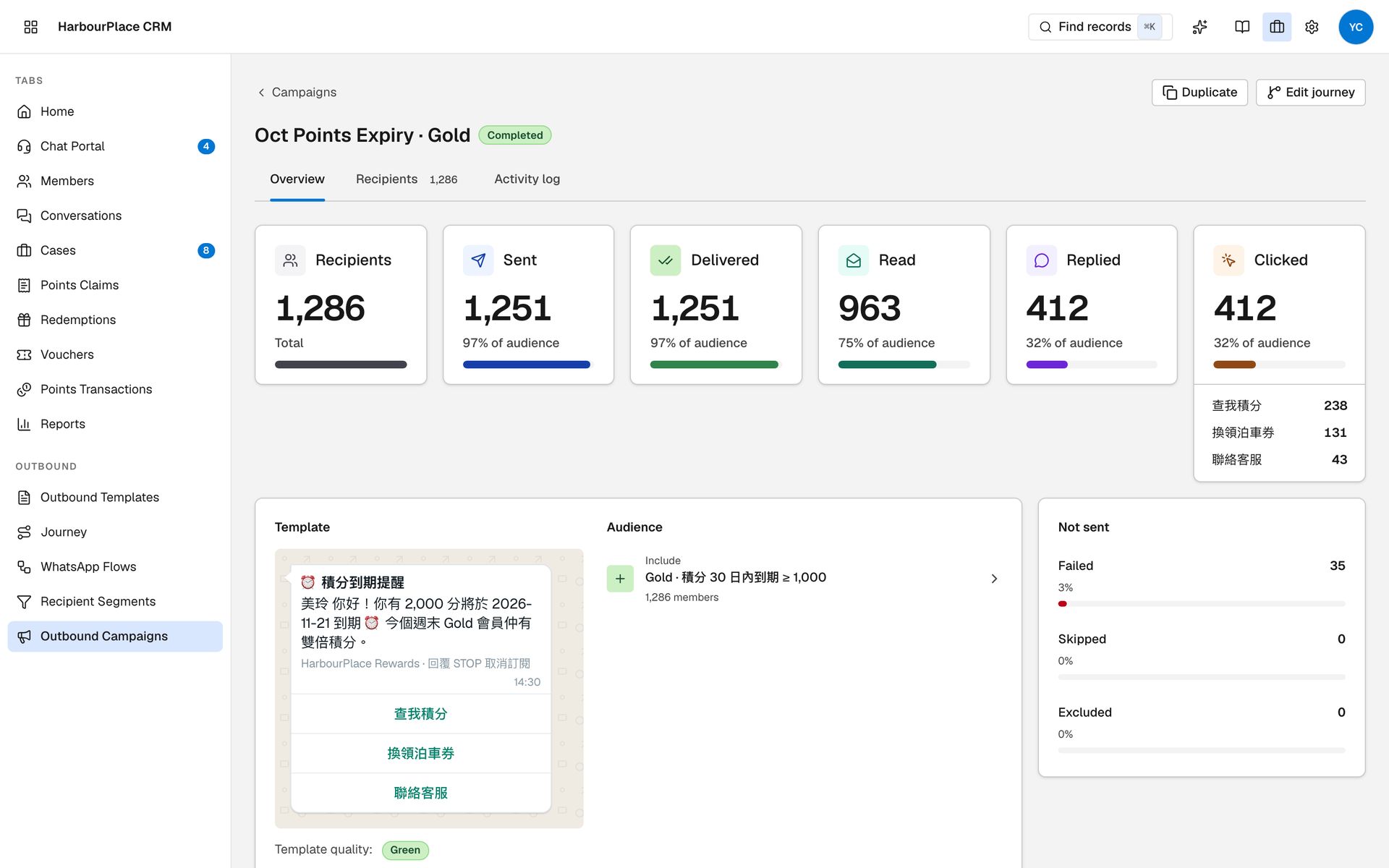Open Chat Portal in sidebar
Image resolution: width=1389 pixels, height=868 pixels.
coord(115,146)
